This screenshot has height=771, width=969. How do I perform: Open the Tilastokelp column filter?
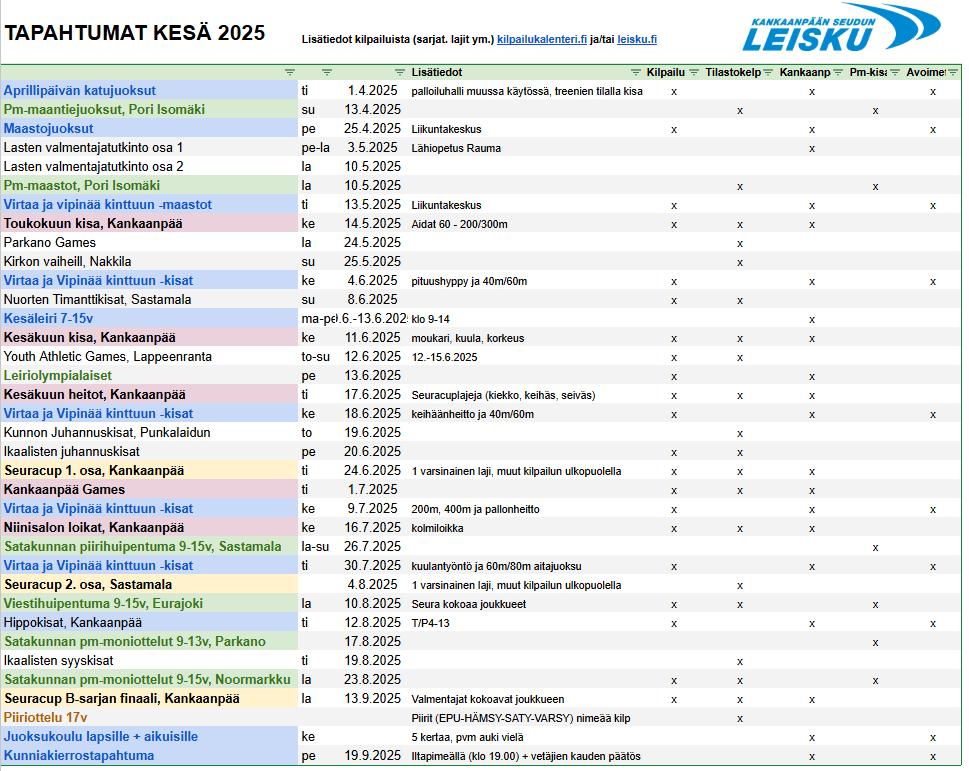point(768,72)
